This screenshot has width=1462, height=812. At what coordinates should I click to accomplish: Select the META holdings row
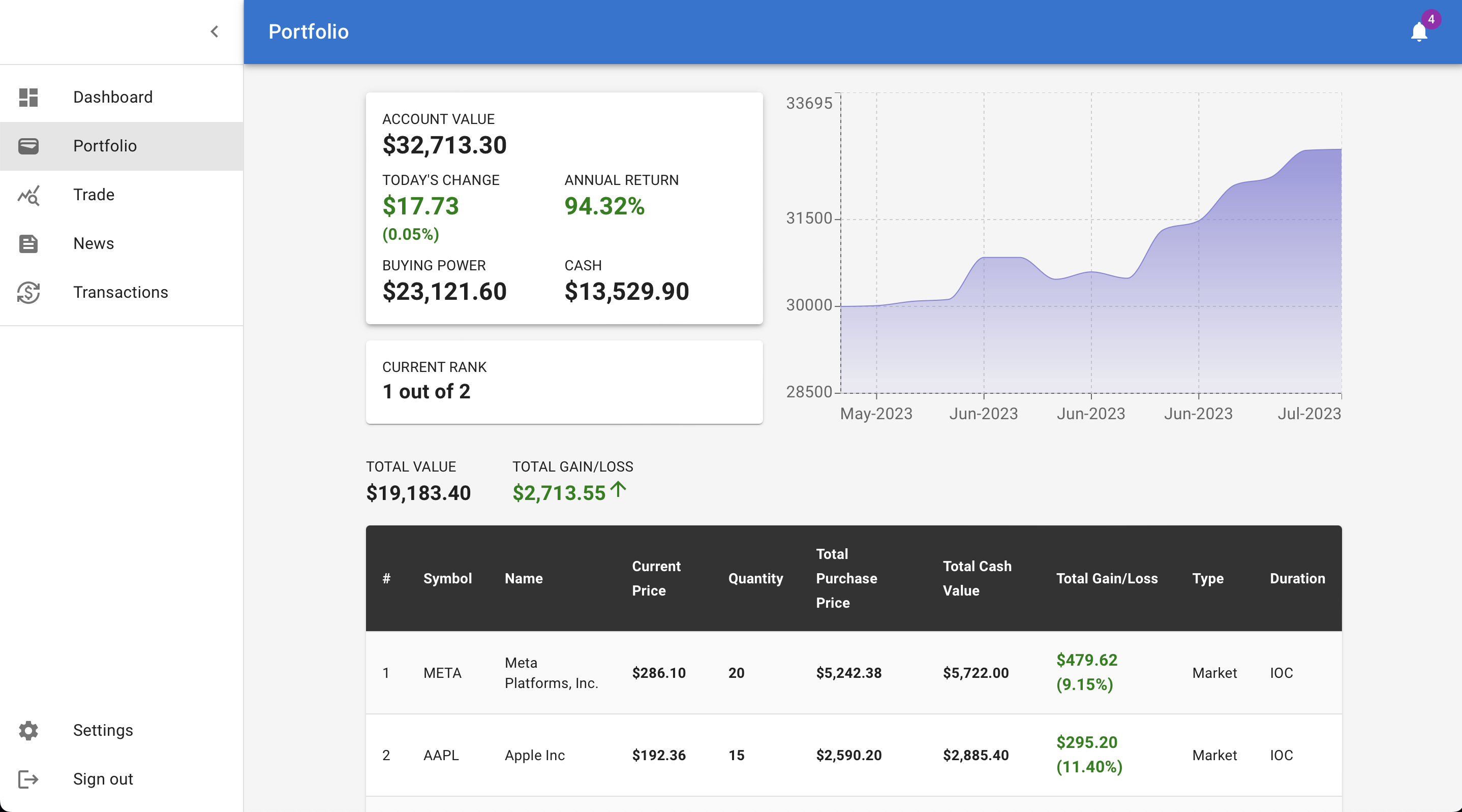pos(854,672)
